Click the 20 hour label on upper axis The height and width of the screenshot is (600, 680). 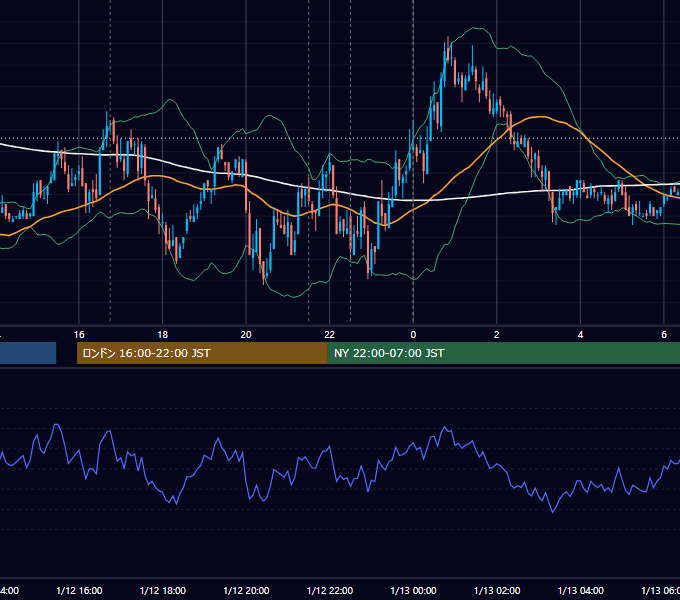(246, 335)
